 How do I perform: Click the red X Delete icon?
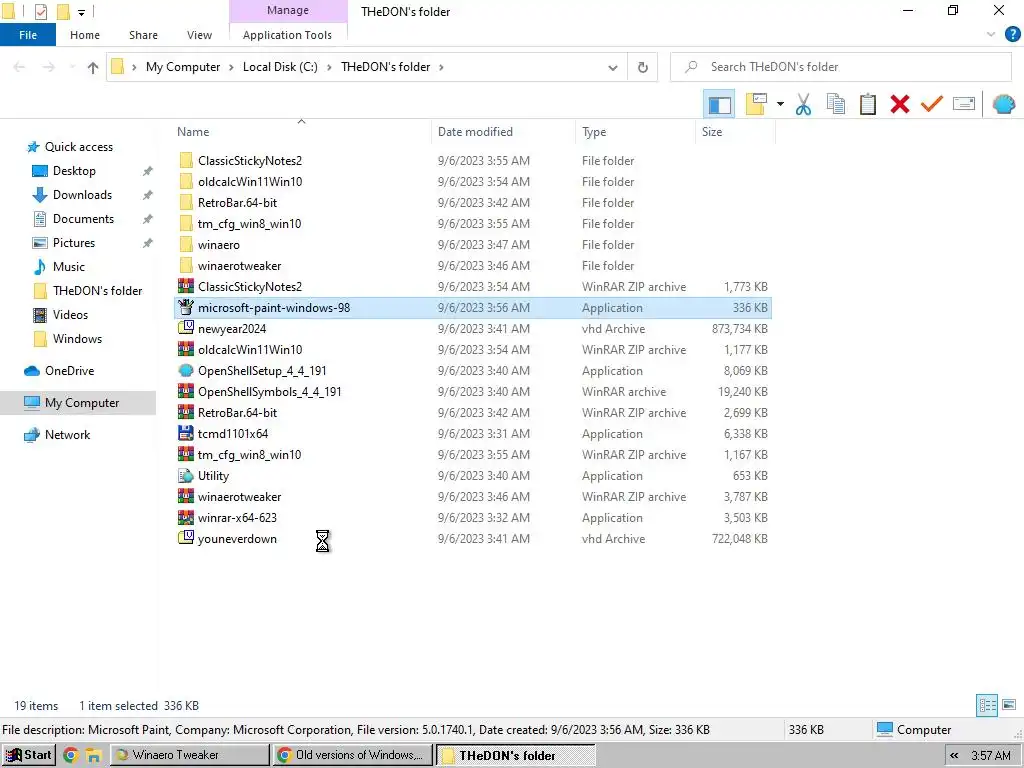click(899, 104)
